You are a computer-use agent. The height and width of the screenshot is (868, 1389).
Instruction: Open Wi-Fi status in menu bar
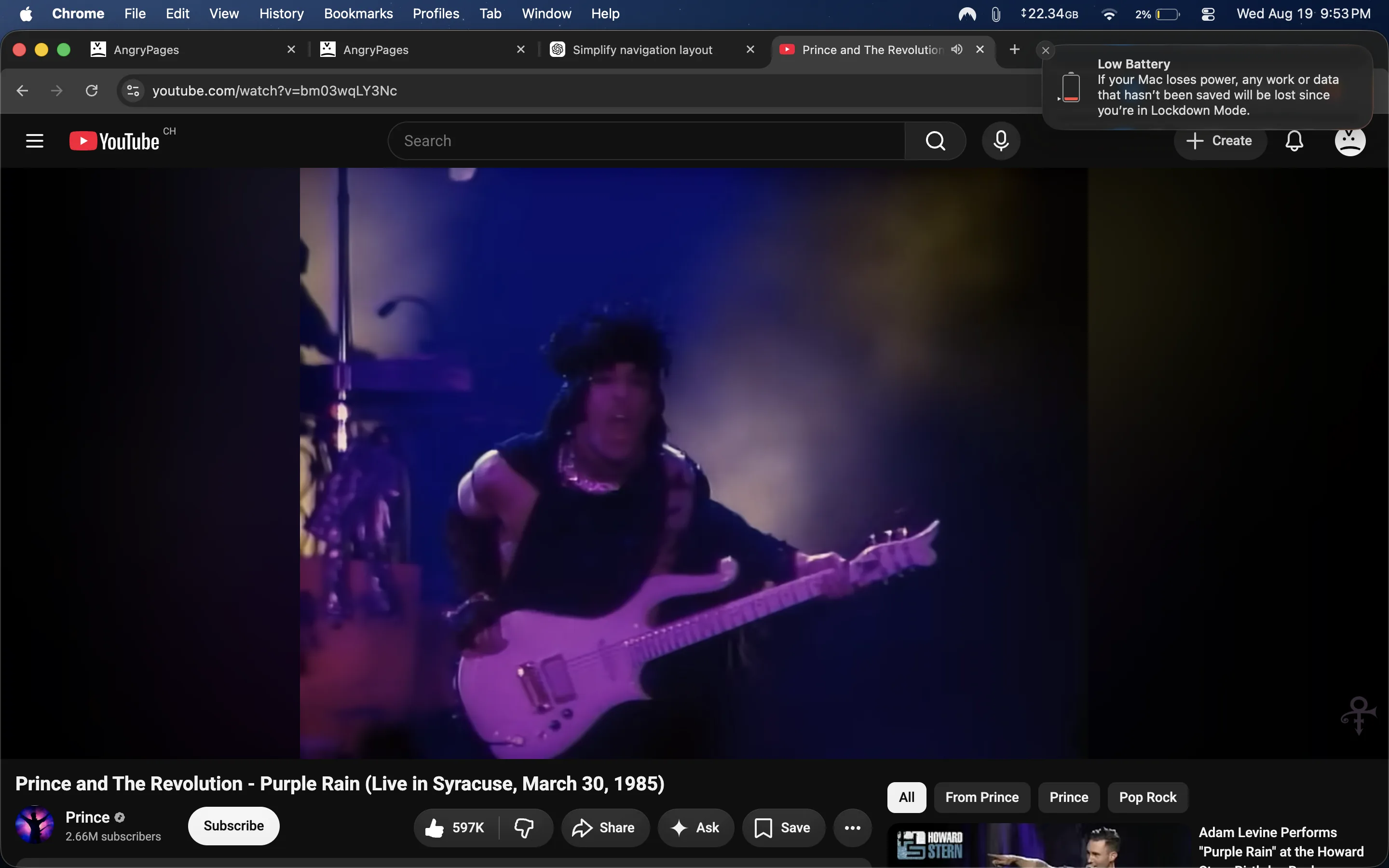1109,14
